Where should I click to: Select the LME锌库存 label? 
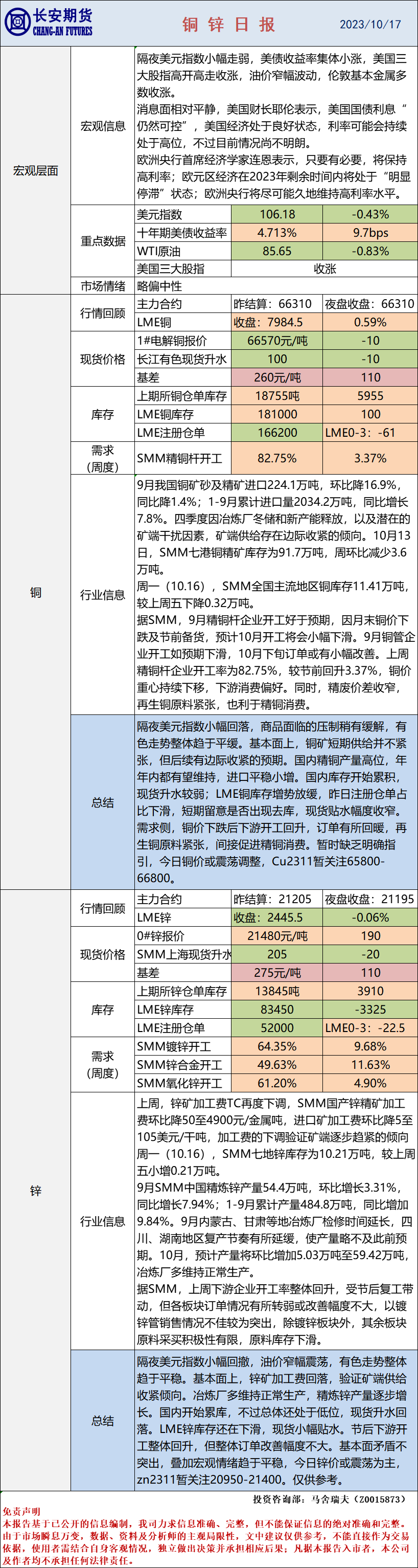pyautogui.click(x=182, y=1009)
